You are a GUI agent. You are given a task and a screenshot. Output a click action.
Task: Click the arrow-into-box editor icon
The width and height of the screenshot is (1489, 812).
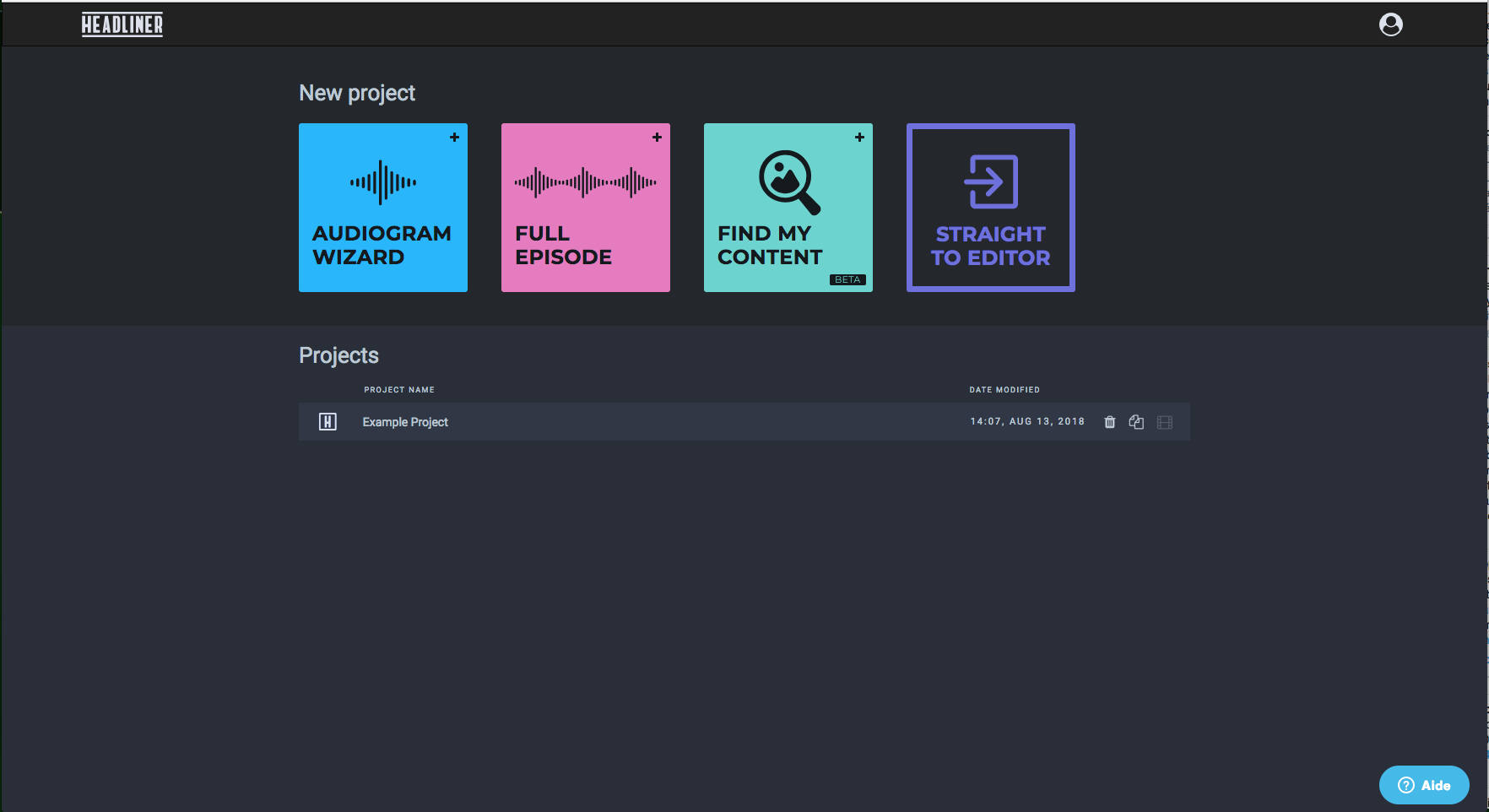click(x=991, y=181)
